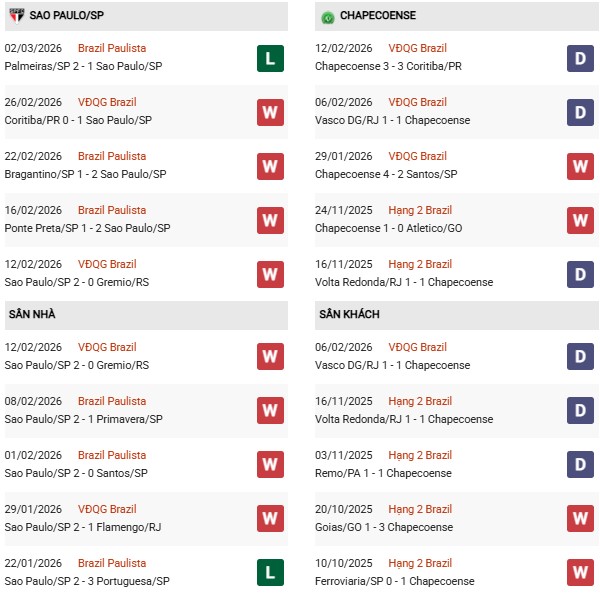
Task: Click W badge for Bragantino 1-2 Sao Paulo
Action: tap(270, 166)
